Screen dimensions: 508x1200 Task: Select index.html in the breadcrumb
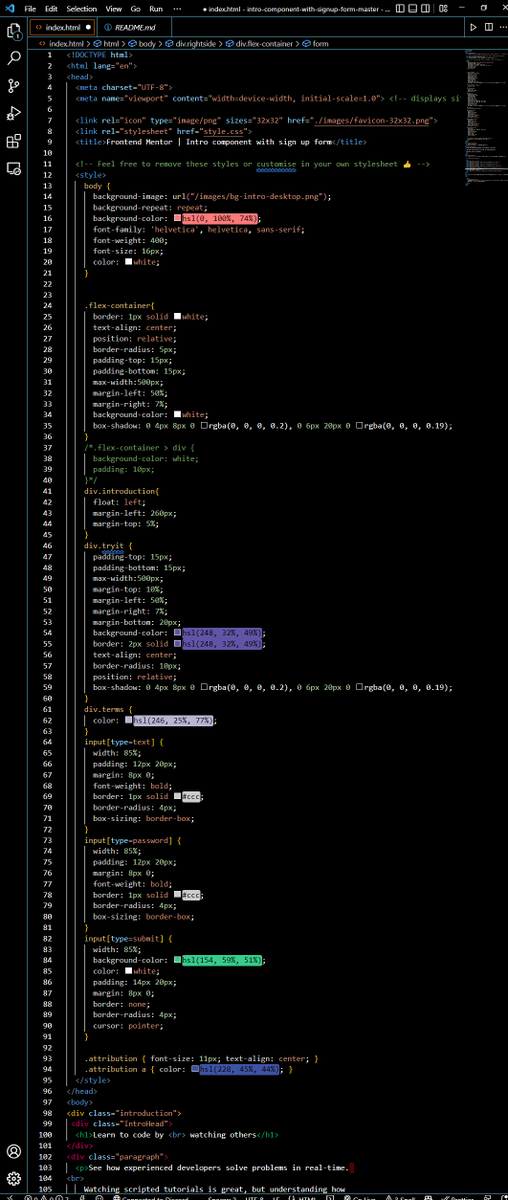(67, 43)
